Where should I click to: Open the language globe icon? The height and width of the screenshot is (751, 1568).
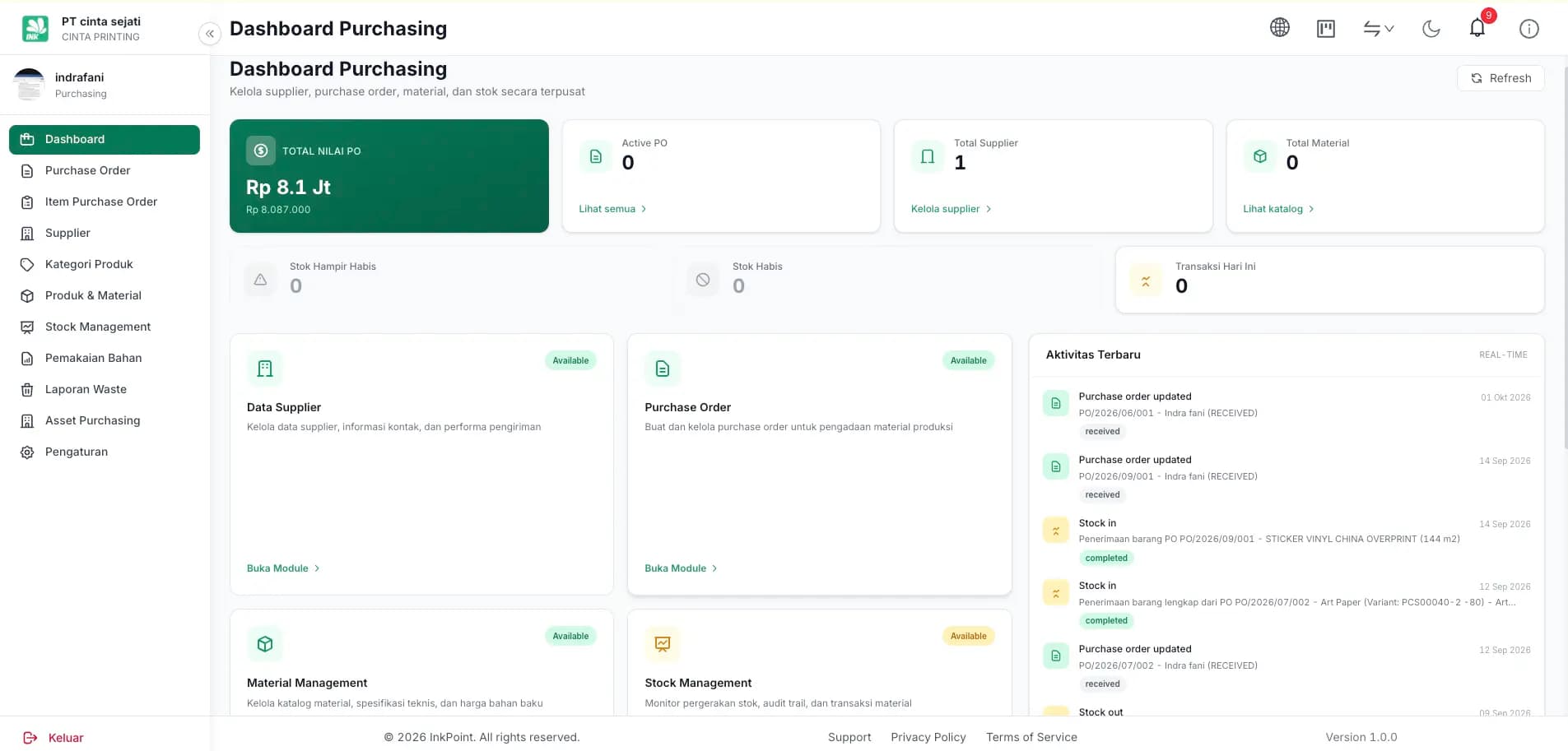pos(1280,28)
